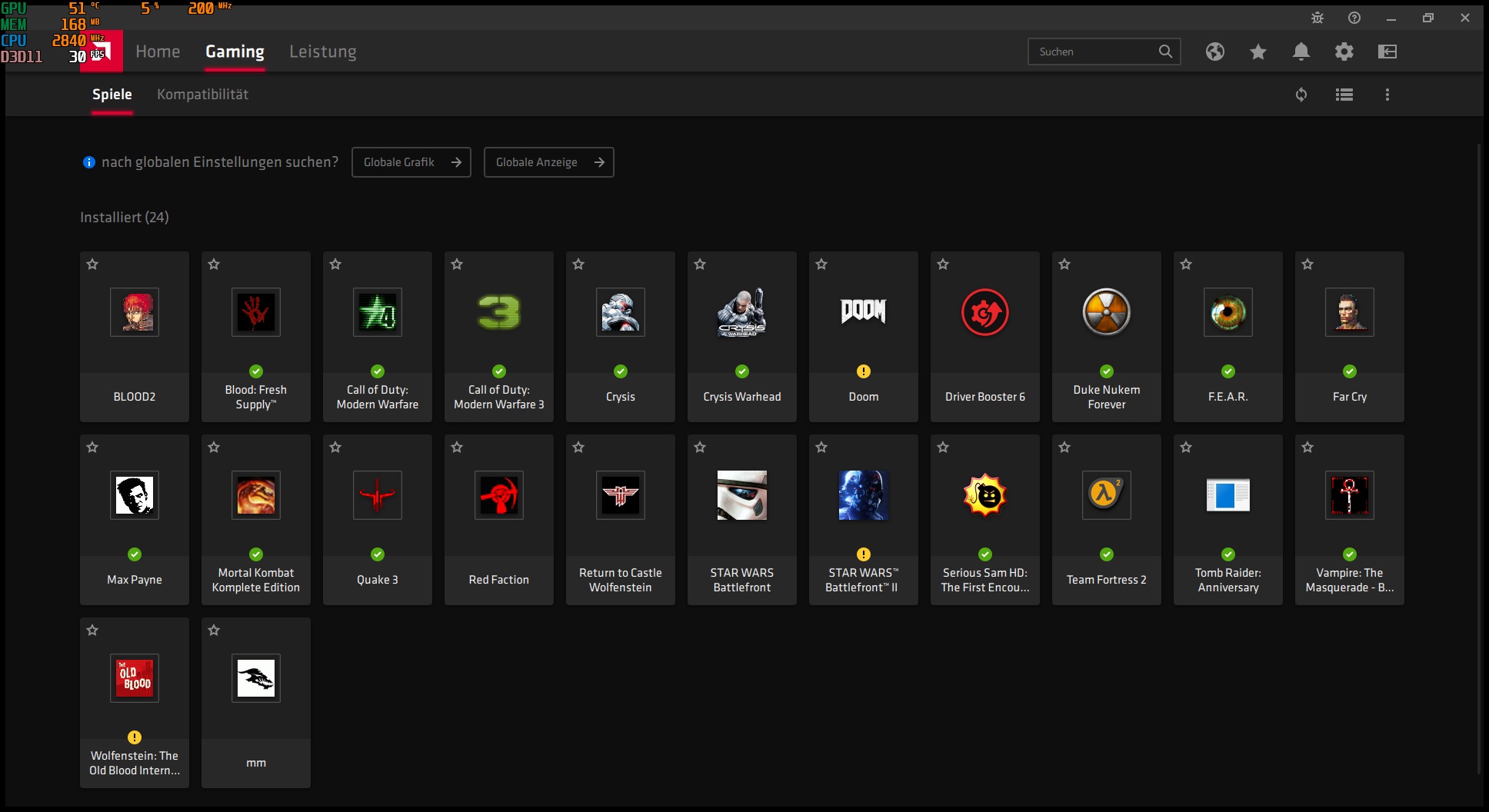
Task: Star the Team Fortress 2 tile
Action: click(x=1064, y=448)
